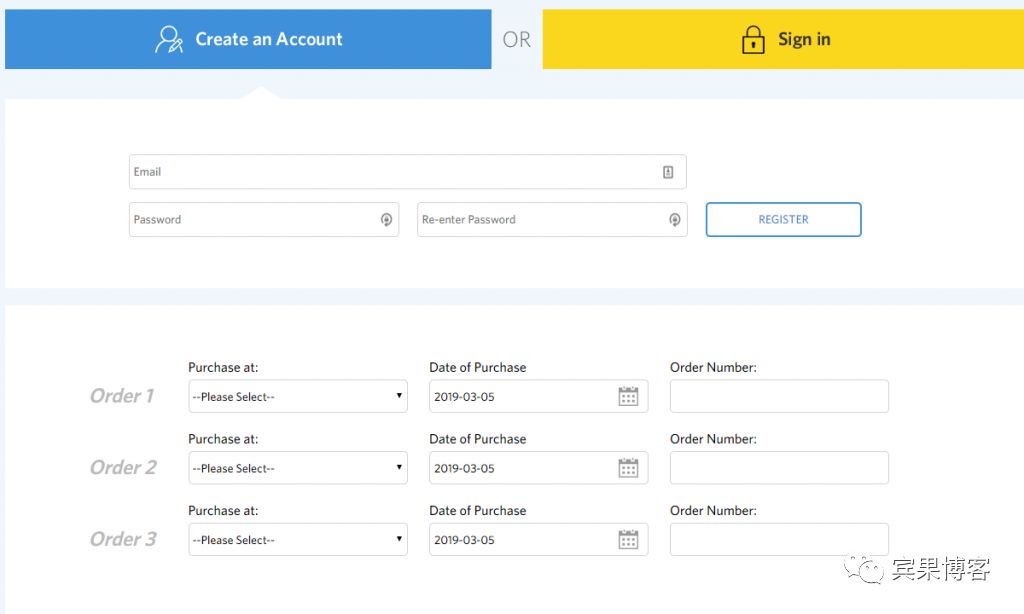Screen dimensions: 1024x614
Task: Click the Order 2 Date of Purchase field
Action: 520,468
